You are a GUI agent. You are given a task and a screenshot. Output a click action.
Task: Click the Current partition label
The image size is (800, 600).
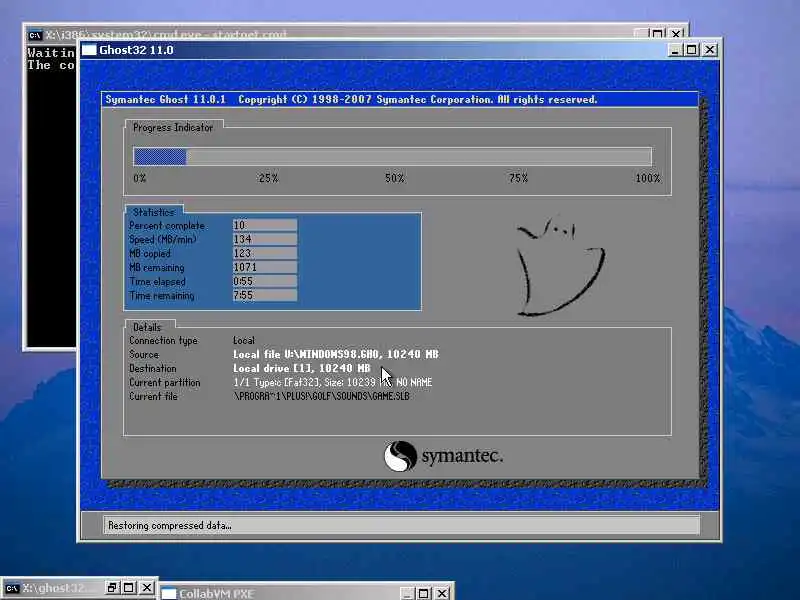coord(165,382)
